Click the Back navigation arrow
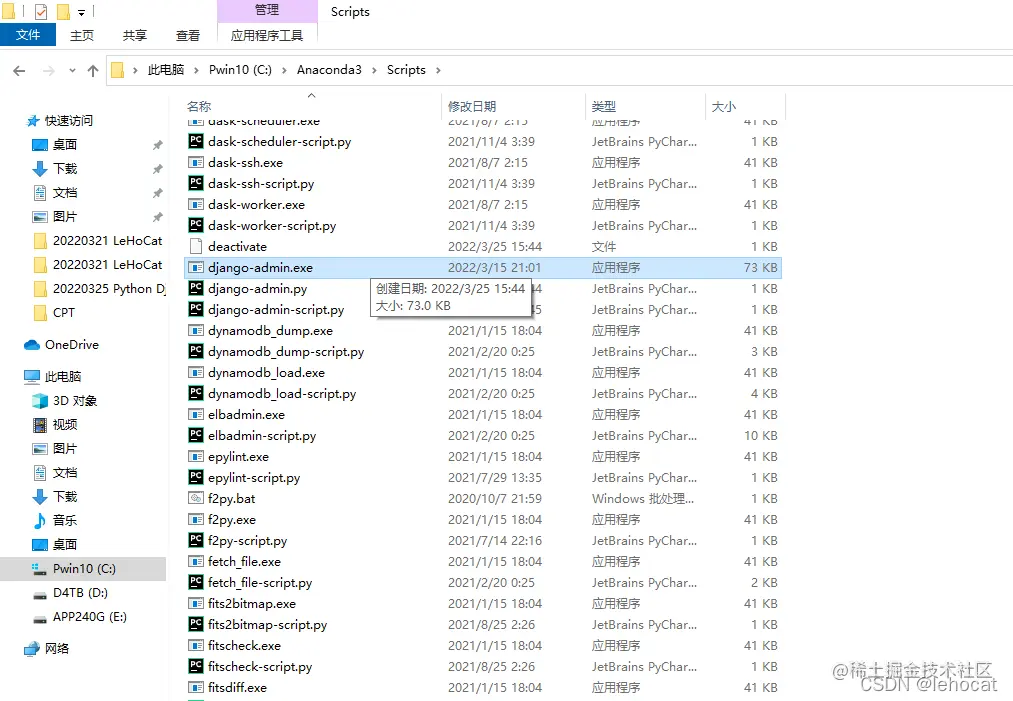The height and width of the screenshot is (701, 1013). pos(19,70)
